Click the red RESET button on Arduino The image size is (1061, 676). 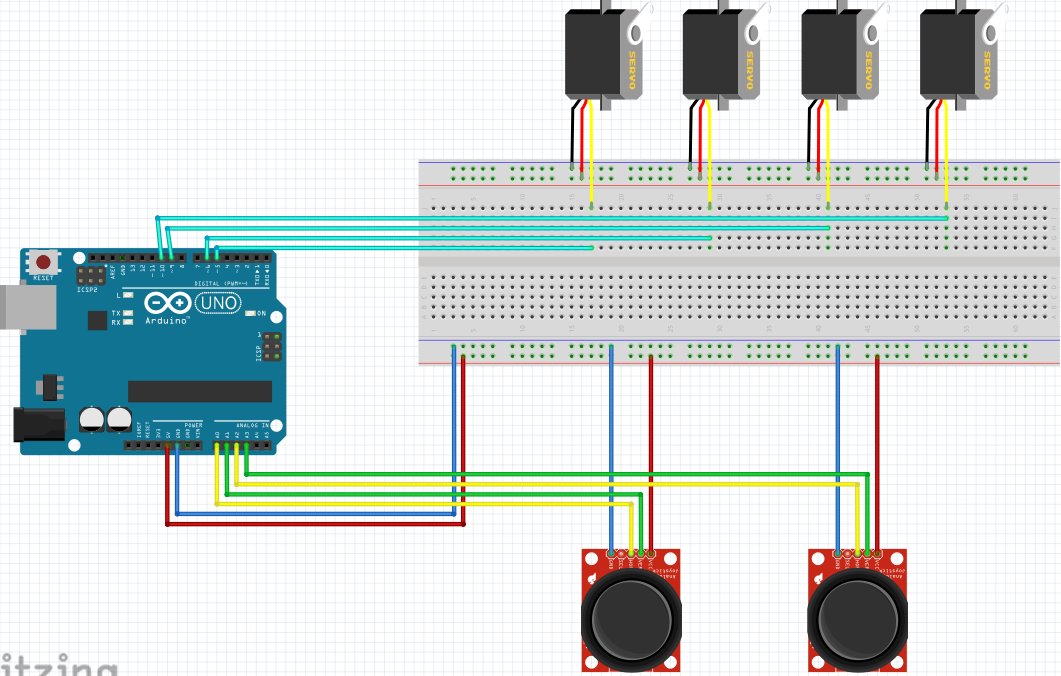tap(43, 262)
